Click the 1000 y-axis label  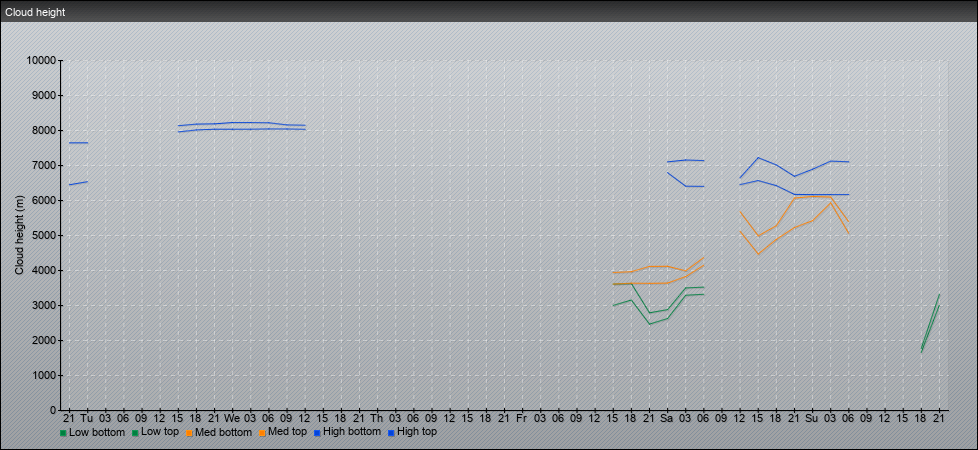click(x=44, y=375)
